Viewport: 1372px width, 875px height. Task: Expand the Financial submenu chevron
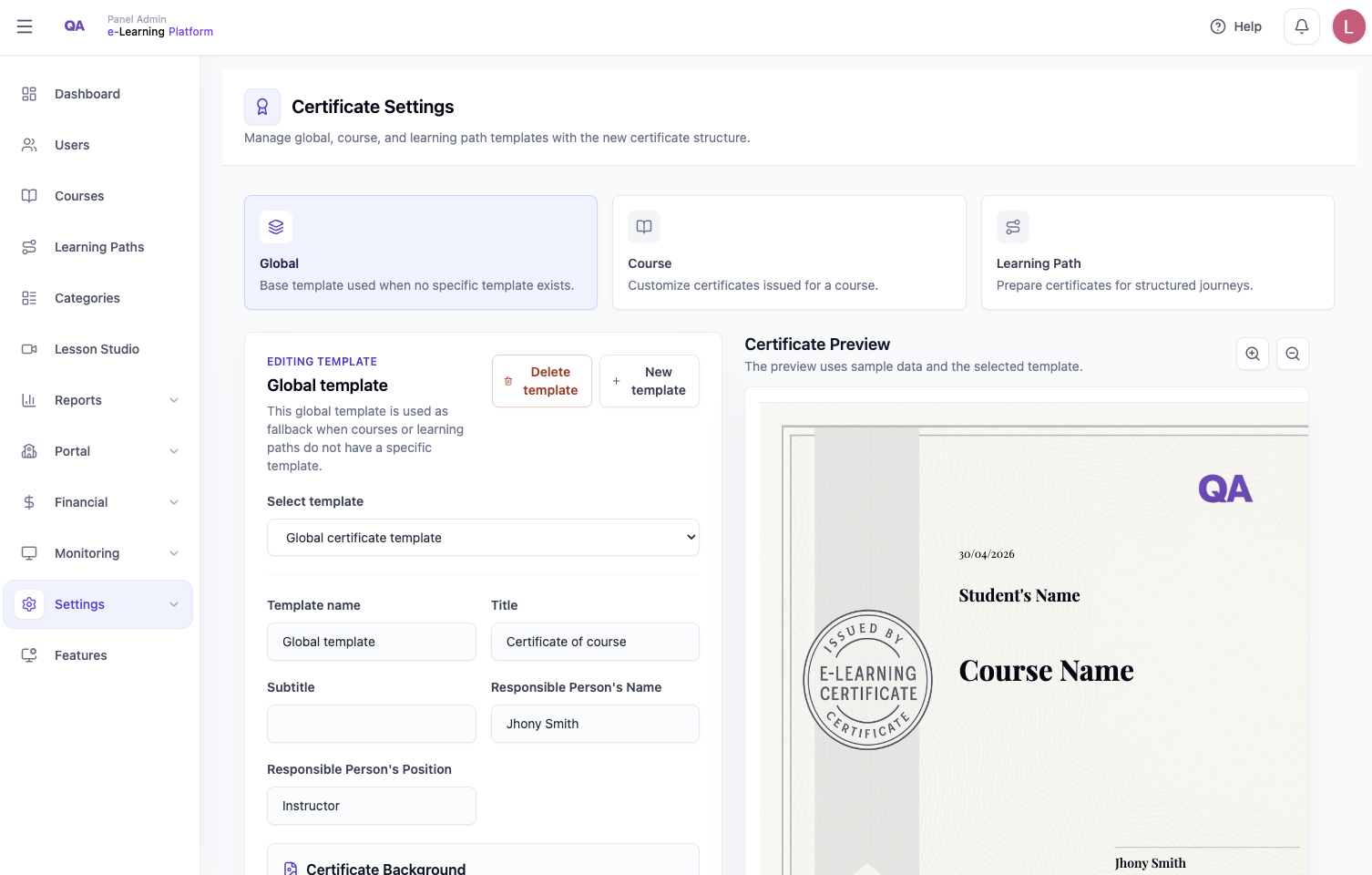click(x=174, y=502)
